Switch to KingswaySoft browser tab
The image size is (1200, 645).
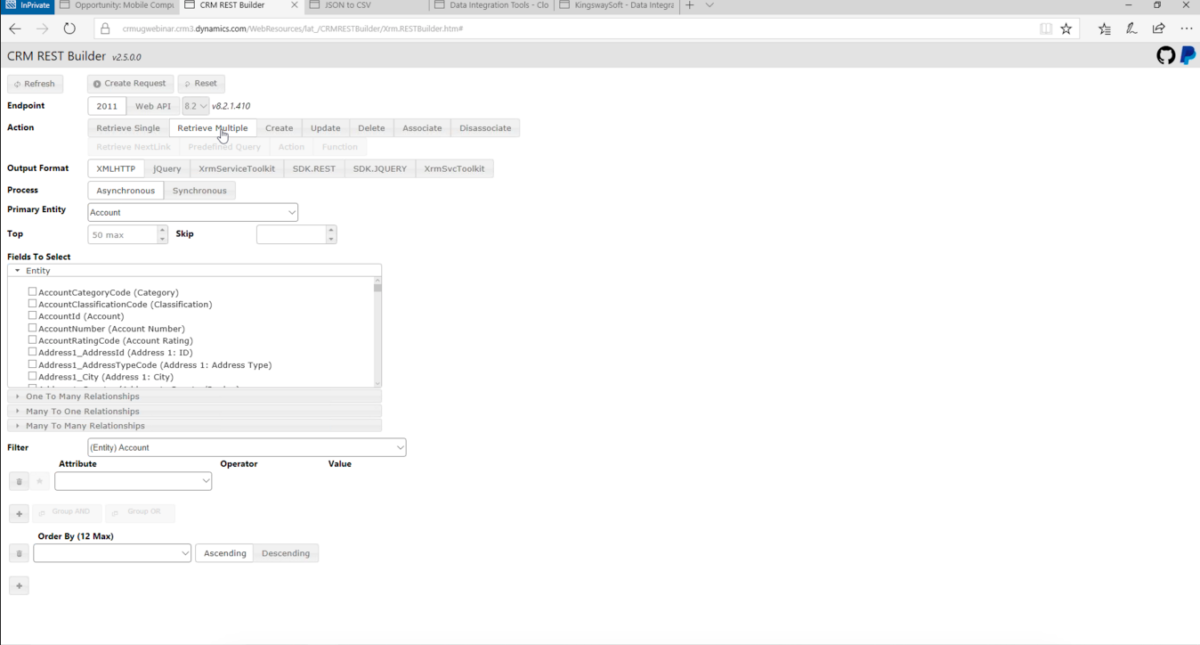[x=617, y=5]
